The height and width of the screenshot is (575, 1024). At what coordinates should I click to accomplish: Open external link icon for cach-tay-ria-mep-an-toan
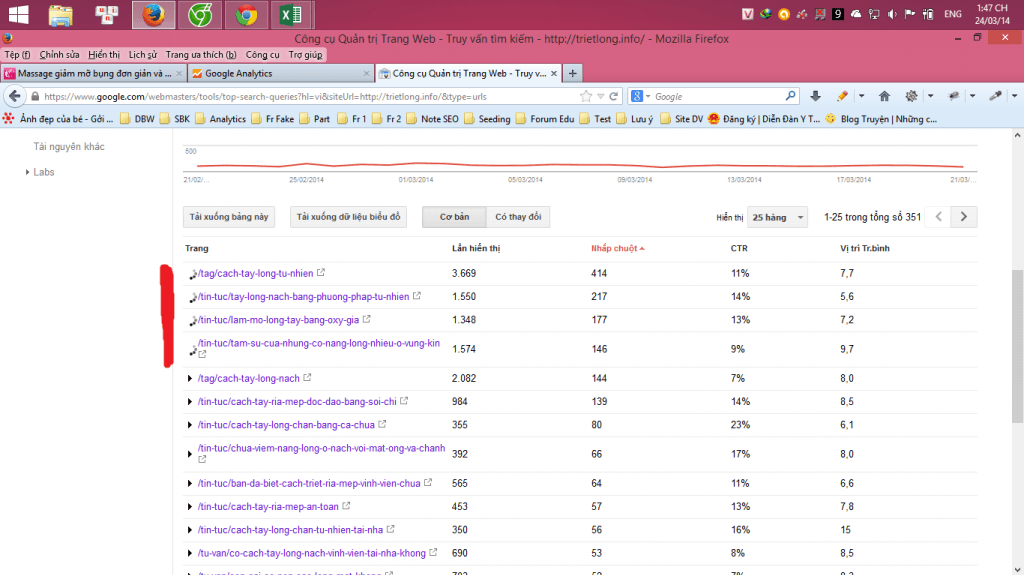tap(346, 506)
